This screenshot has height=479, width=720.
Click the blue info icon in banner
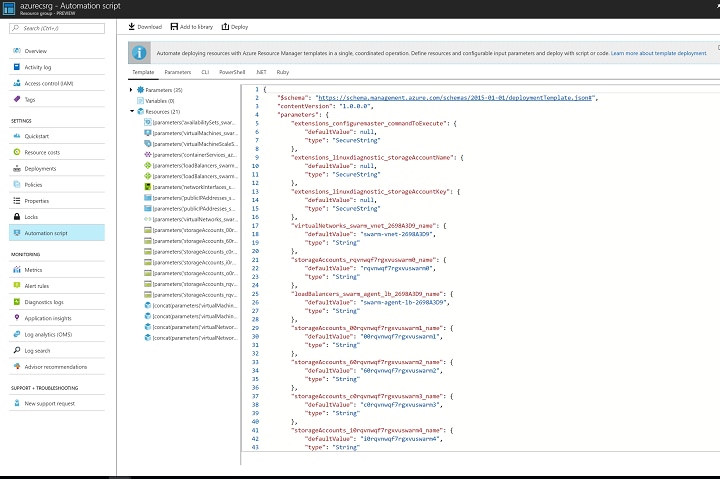139,53
